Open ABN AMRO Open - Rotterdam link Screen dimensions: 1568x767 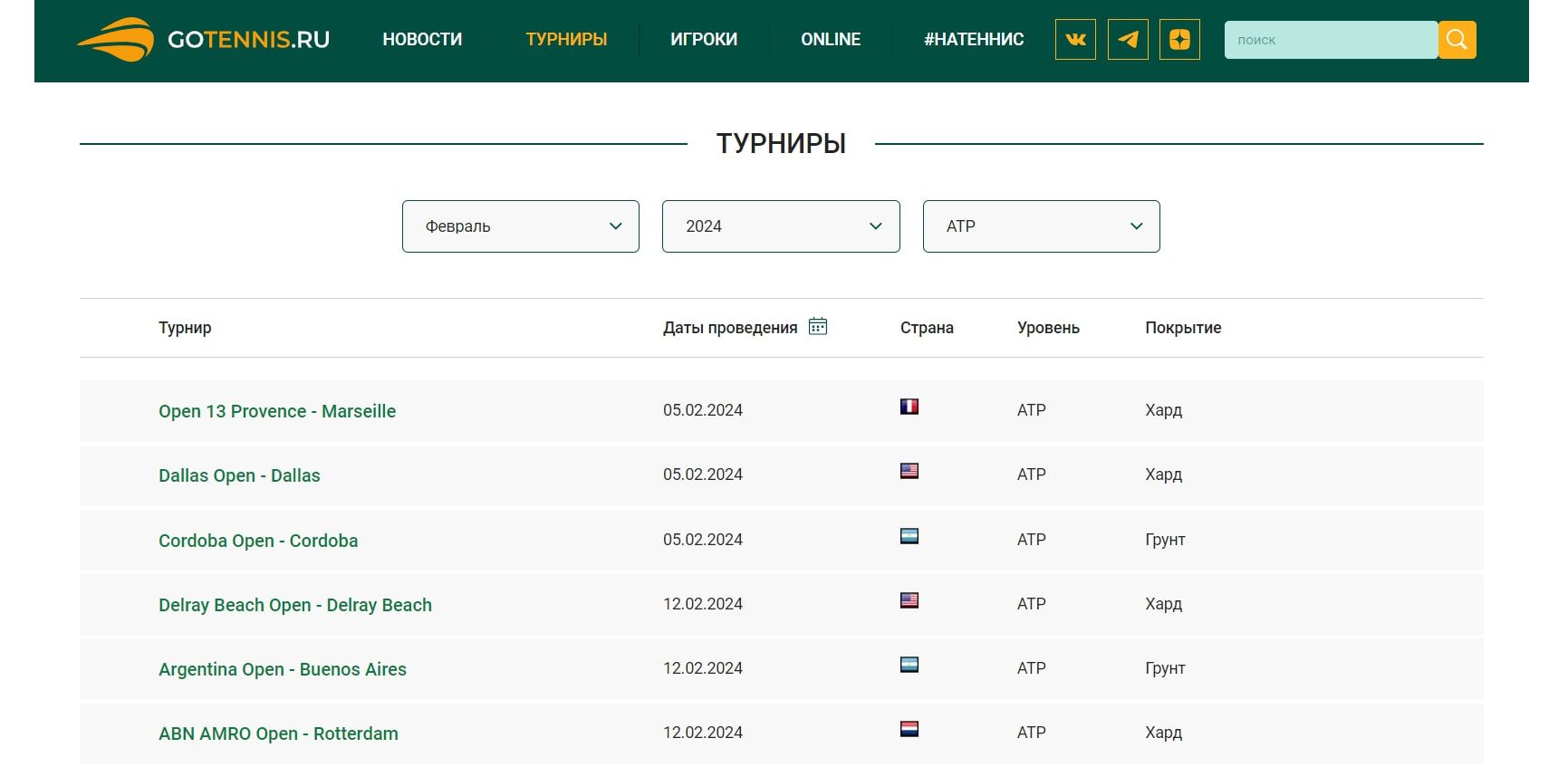pyautogui.click(x=278, y=733)
